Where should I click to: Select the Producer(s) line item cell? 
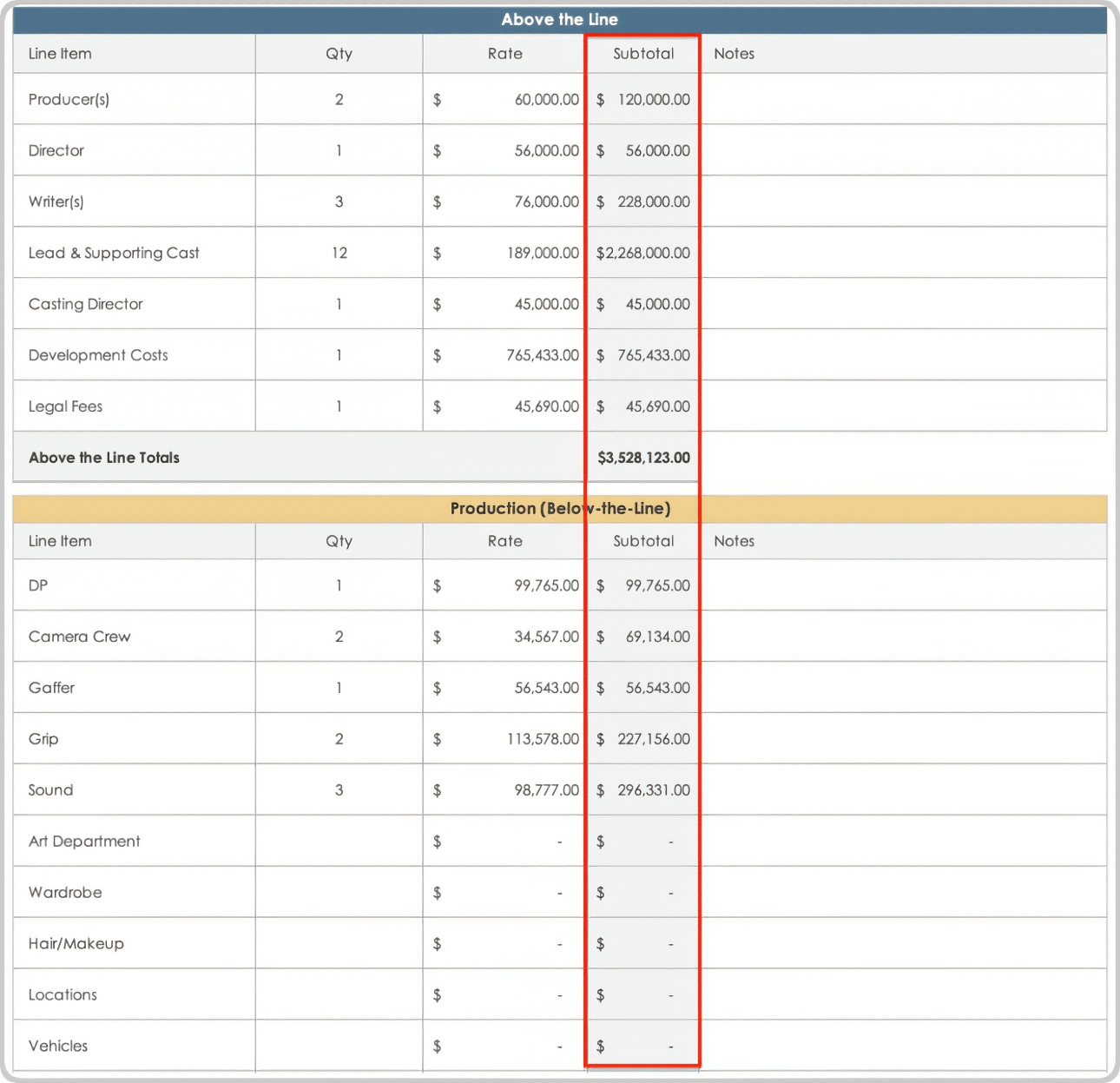coord(134,99)
